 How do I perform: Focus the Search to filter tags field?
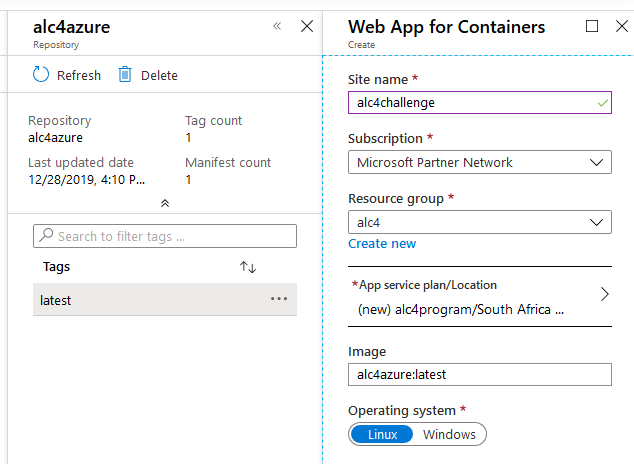click(x=165, y=236)
